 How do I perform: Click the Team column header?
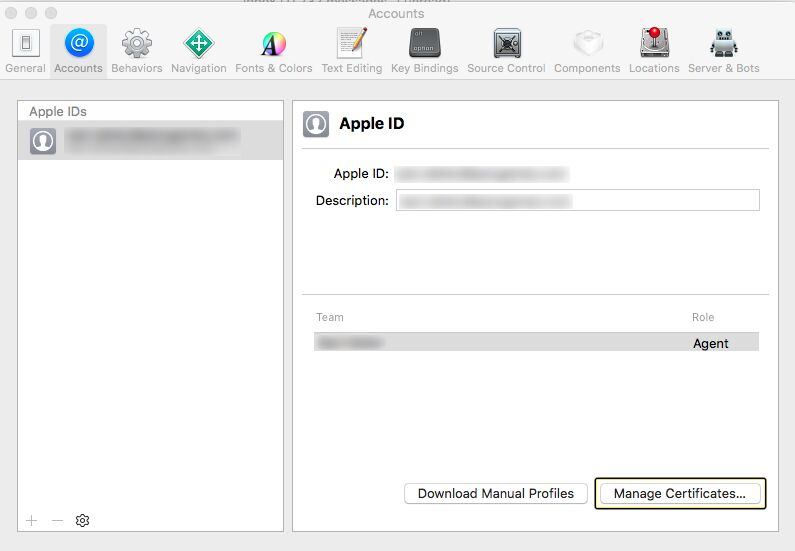coord(330,317)
